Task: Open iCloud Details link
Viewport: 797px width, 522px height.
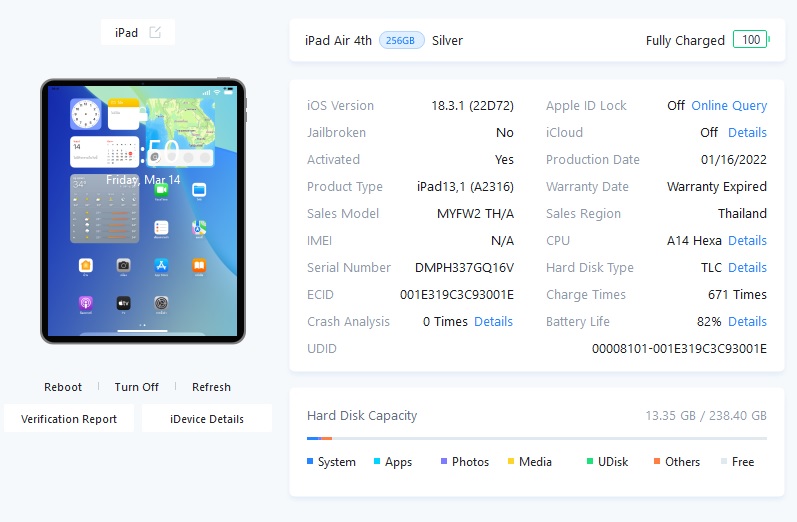Action: tap(747, 133)
